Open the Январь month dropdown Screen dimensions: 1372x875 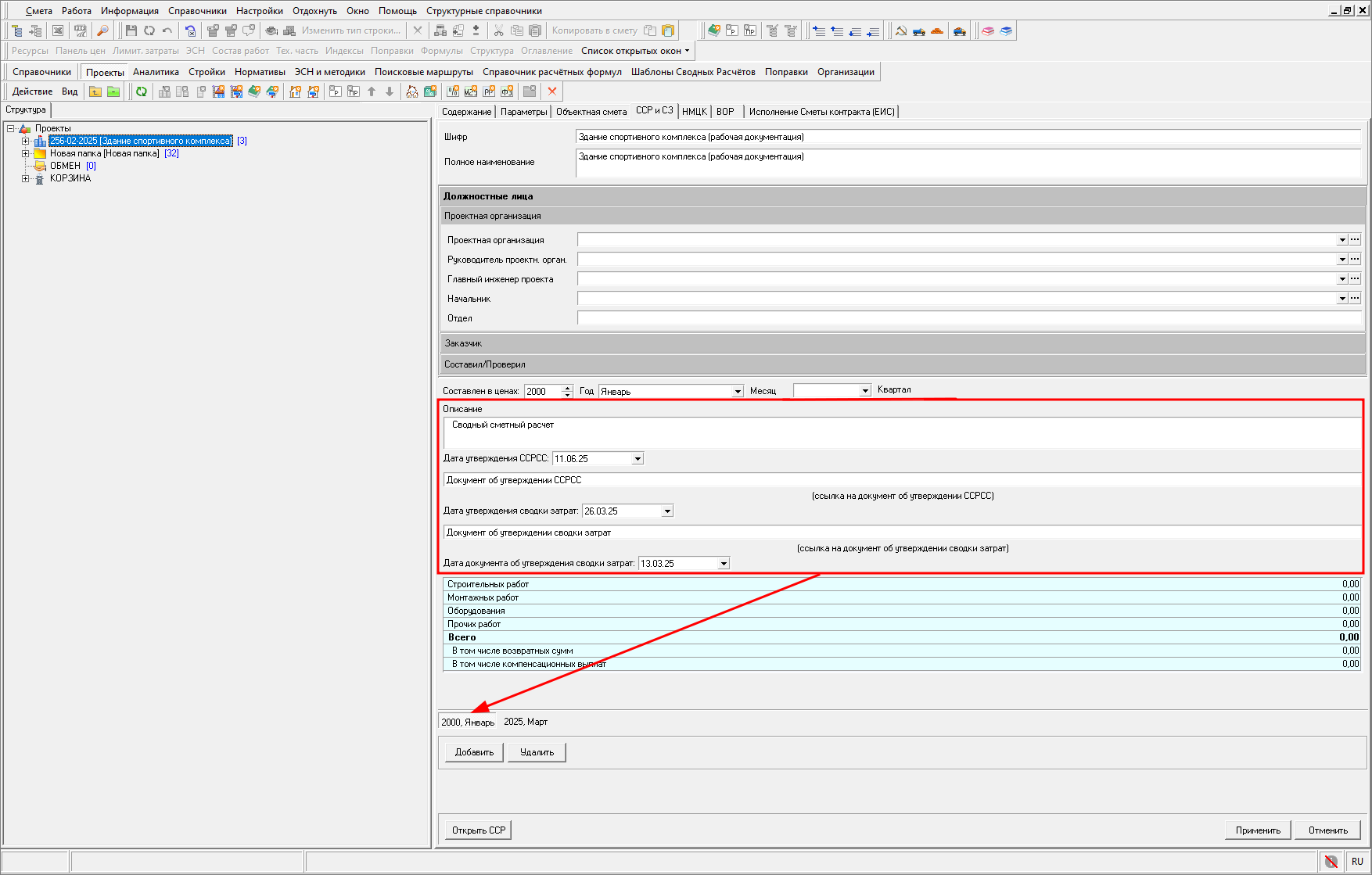737,391
